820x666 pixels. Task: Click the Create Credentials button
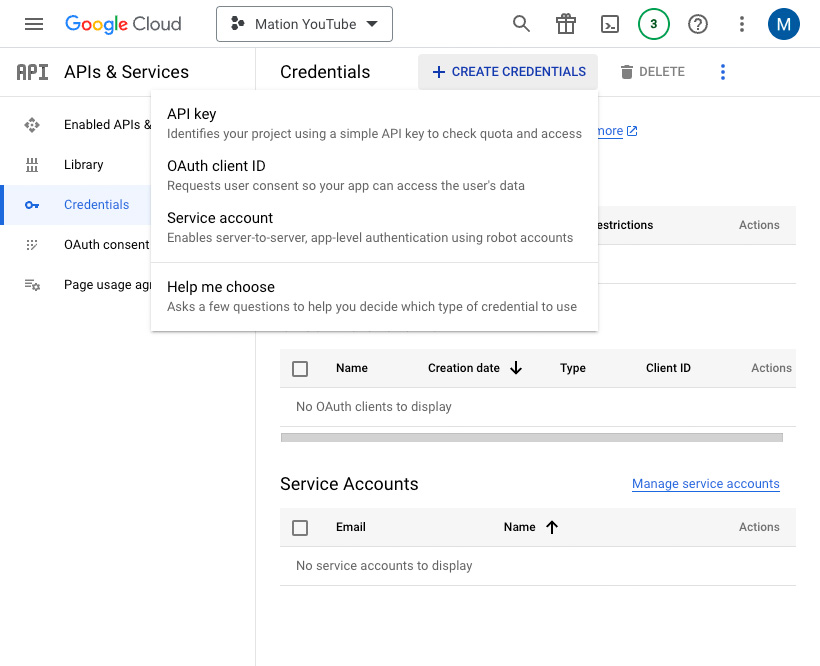508,72
